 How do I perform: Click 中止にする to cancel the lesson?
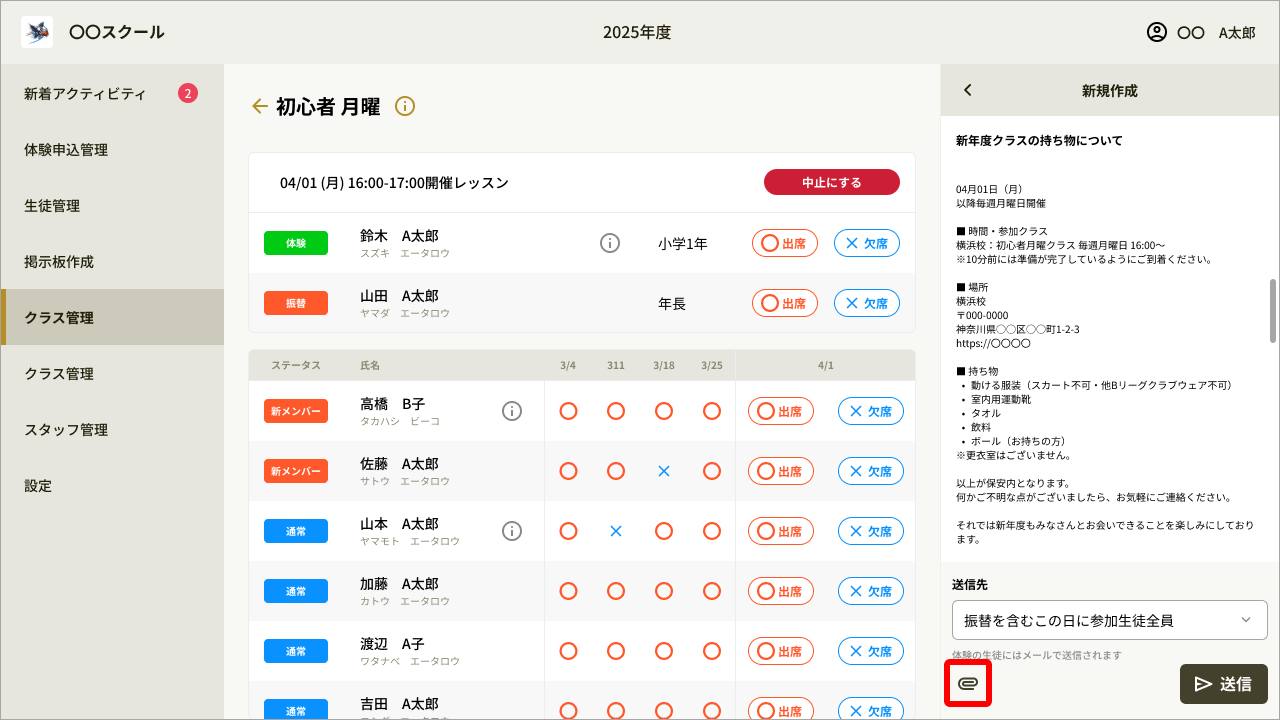831,182
